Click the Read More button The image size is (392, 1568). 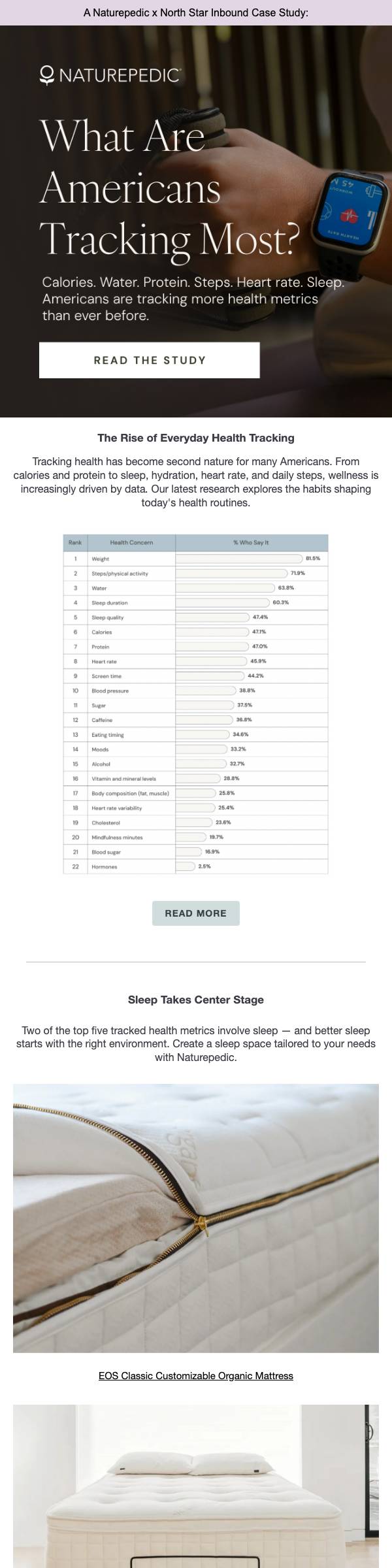(196, 913)
